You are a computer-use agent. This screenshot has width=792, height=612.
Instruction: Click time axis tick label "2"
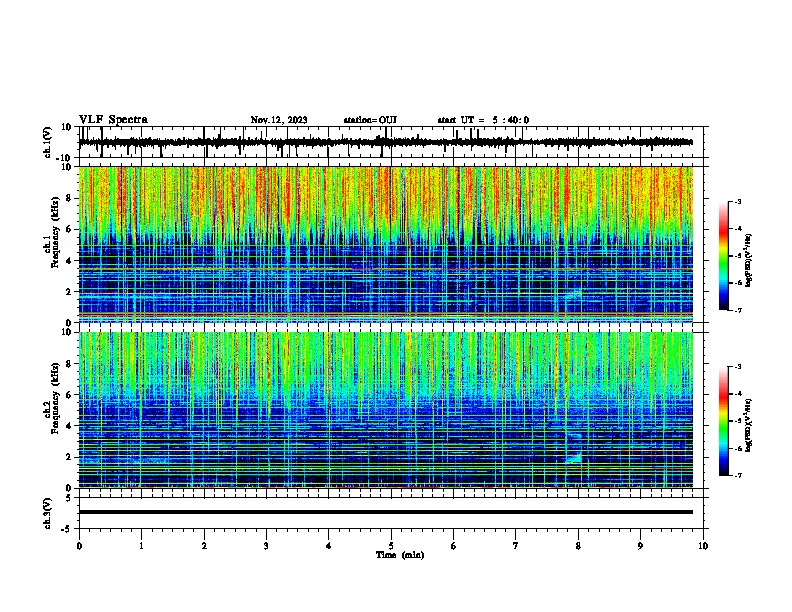point(204,546)
